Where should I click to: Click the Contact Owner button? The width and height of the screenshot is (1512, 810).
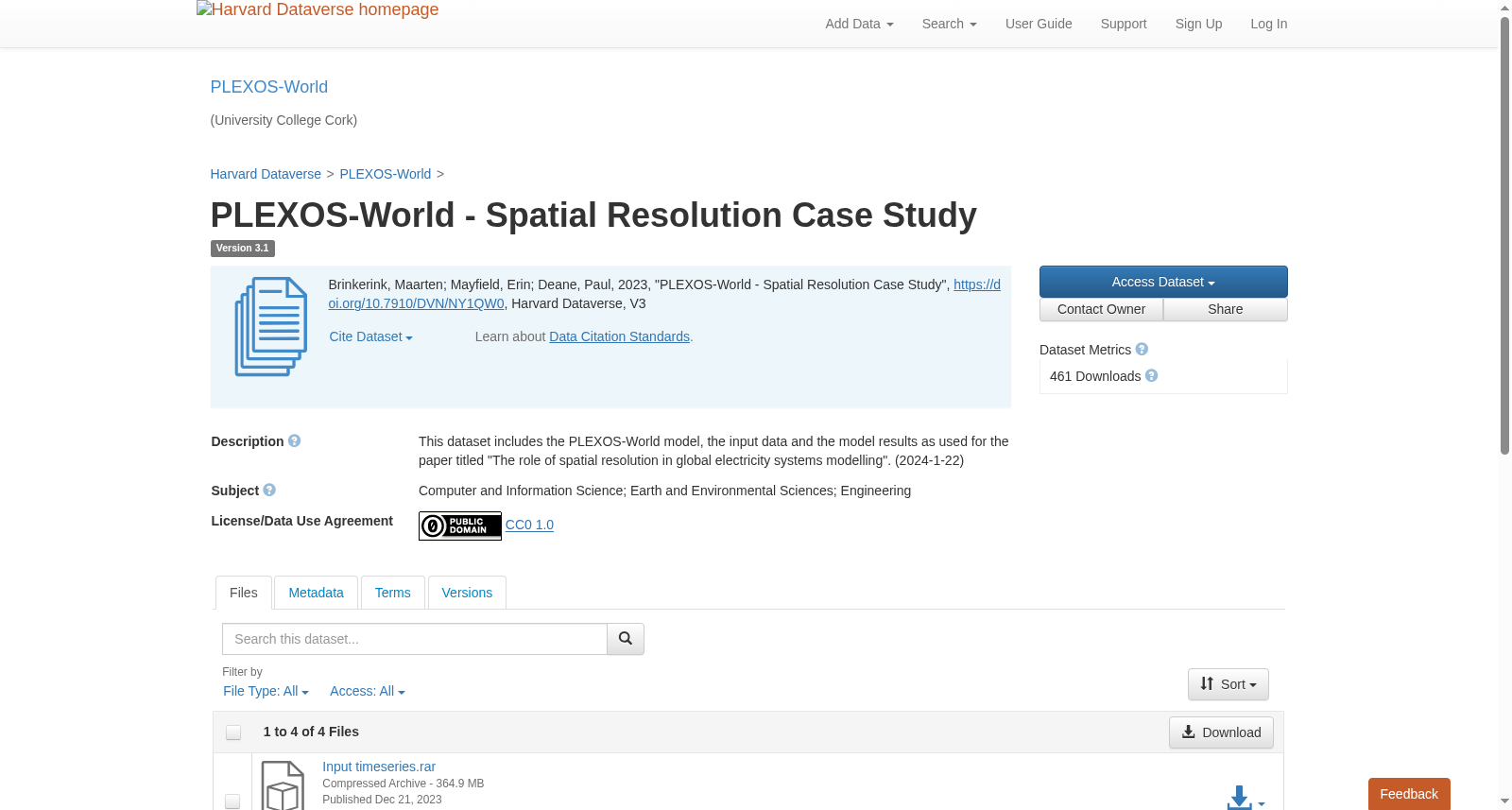point(1101,310)
